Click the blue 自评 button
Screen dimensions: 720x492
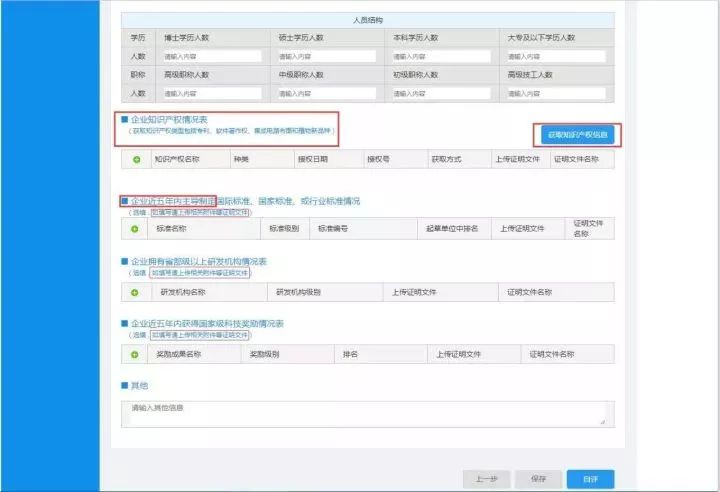(x=590, y=479)
